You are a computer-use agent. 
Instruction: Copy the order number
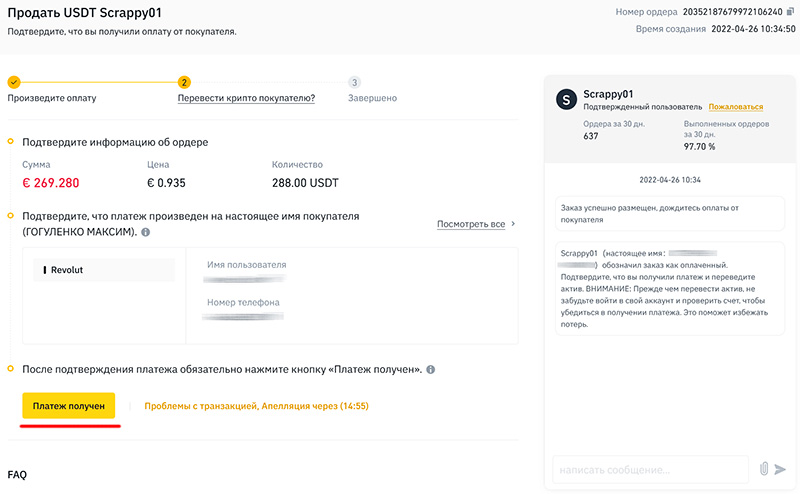point(790,12)
